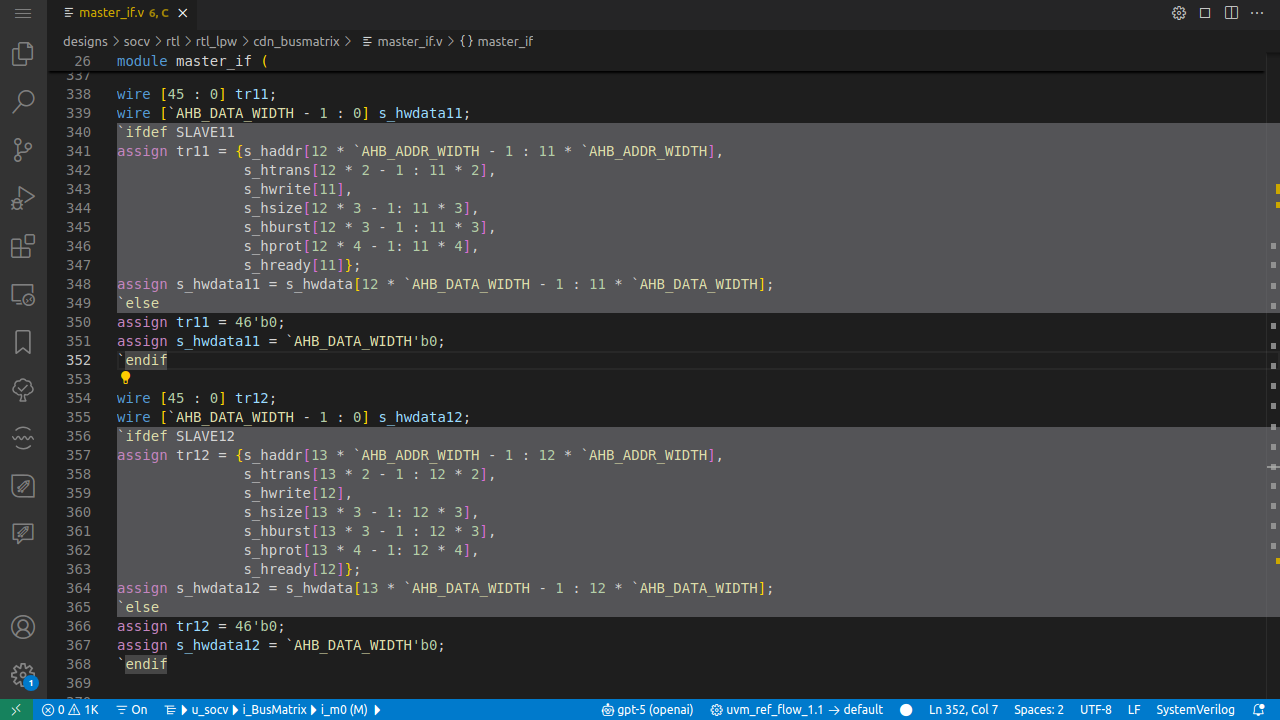Toggle the panel layout icon top right
Screen dimensions: 1280x720
pos(1204,13)
